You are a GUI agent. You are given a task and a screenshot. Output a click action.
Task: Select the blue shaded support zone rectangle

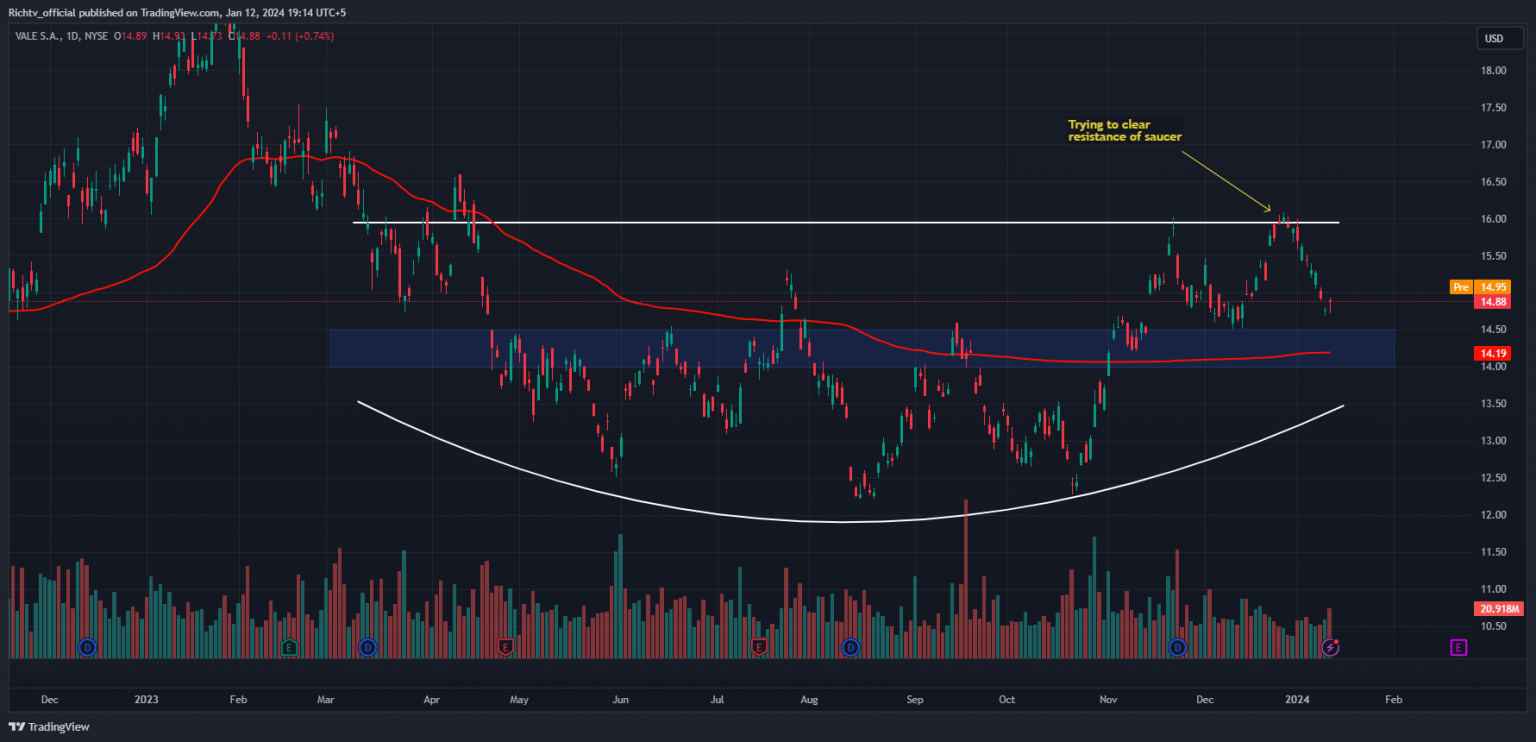click(x=862, y=349)
